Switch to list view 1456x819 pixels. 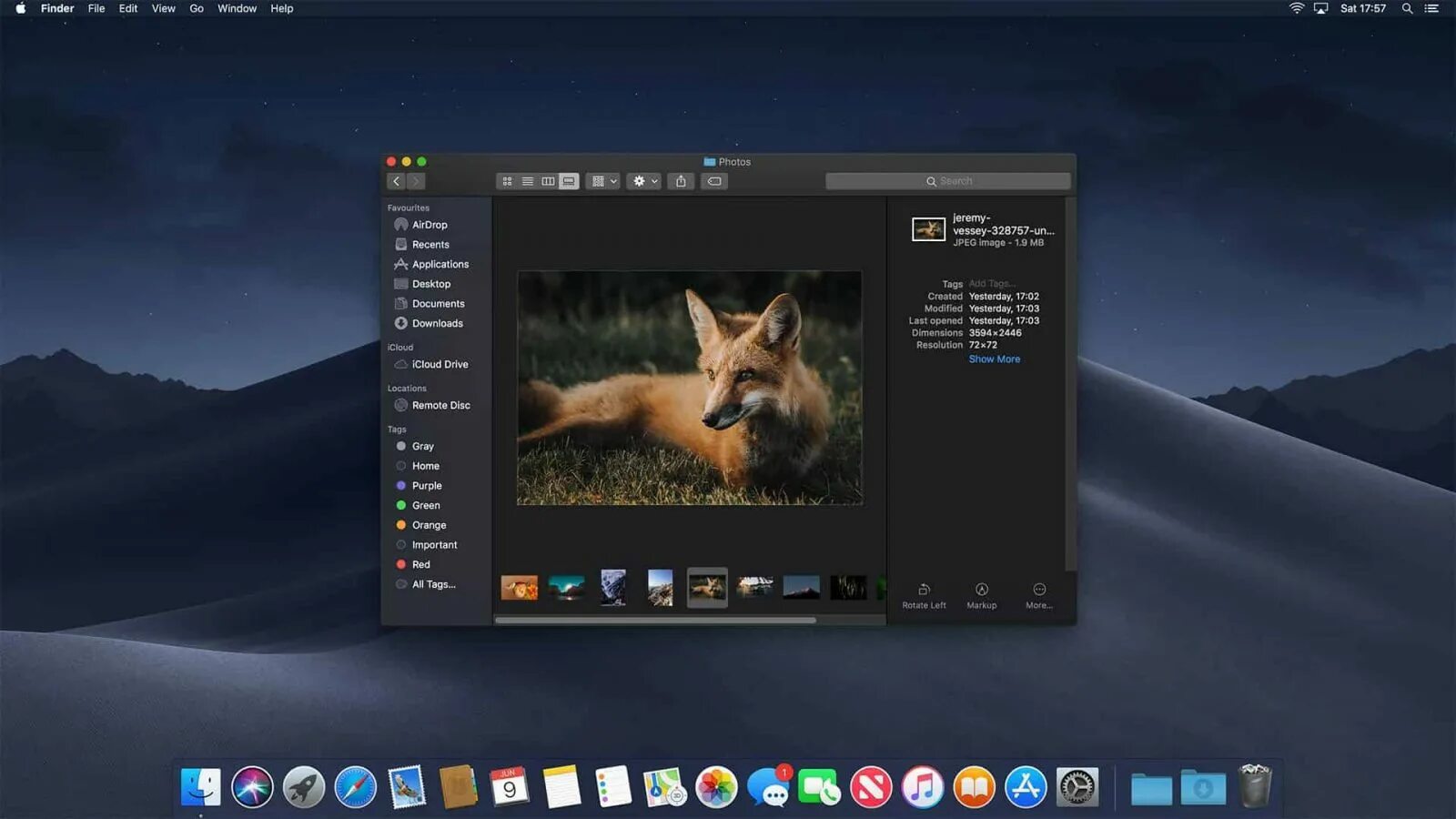click(528, 181)
